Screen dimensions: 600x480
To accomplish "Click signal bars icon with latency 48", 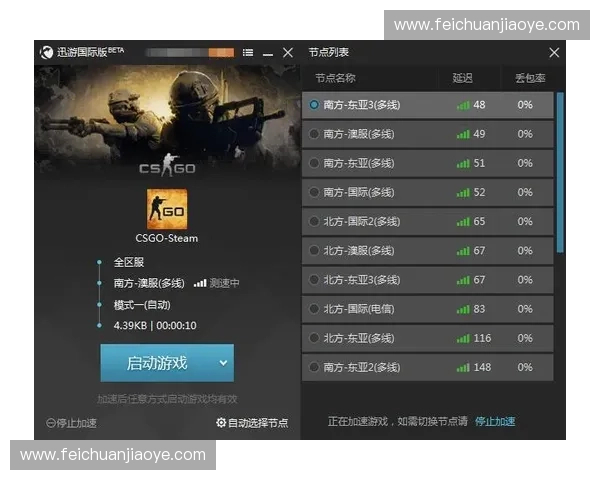I will coord(463,105).
